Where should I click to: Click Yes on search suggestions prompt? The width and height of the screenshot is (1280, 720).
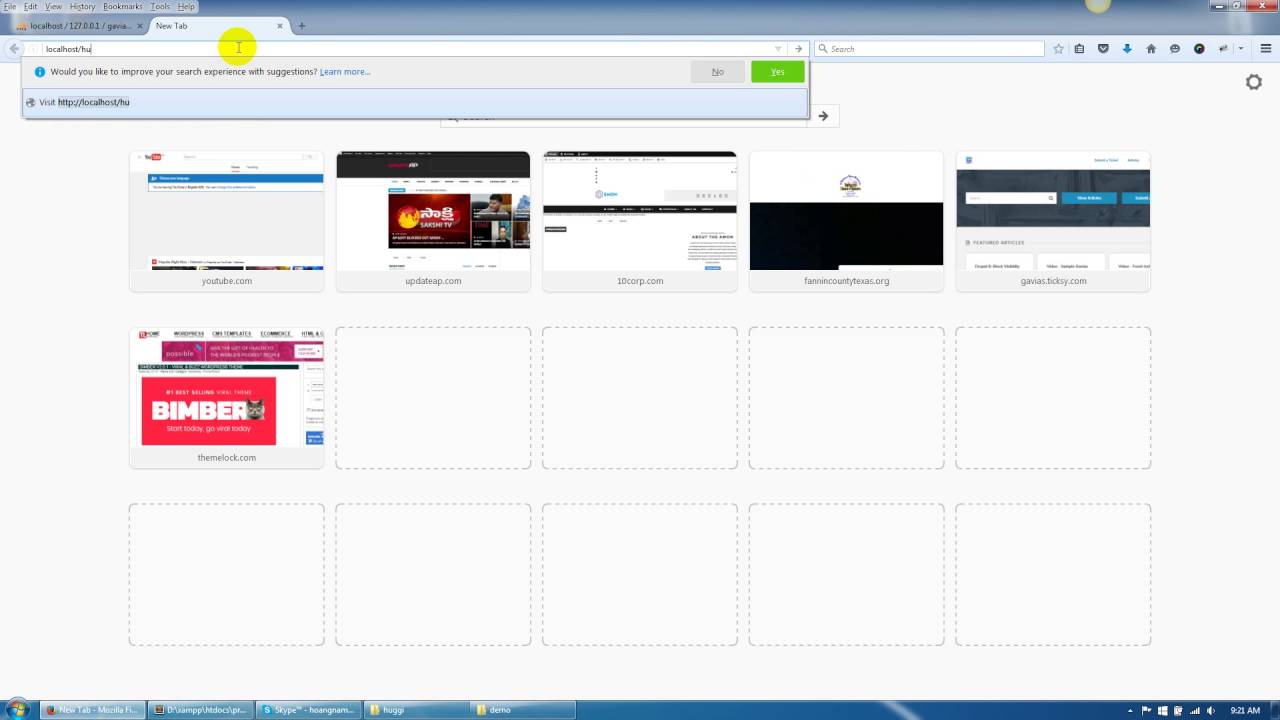click(777, 72)
